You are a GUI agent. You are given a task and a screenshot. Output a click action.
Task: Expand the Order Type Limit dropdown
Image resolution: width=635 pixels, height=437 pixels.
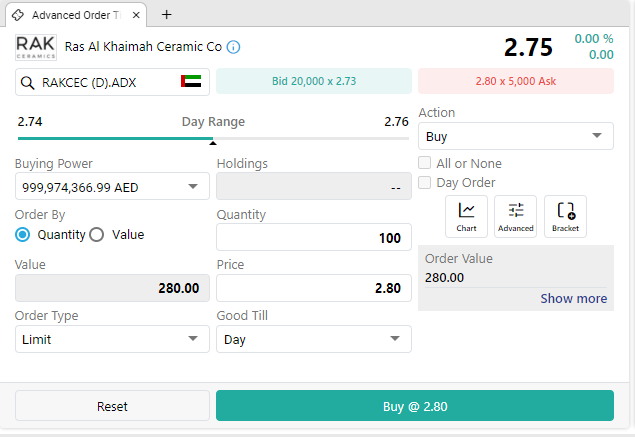click(x=112, y=339)
